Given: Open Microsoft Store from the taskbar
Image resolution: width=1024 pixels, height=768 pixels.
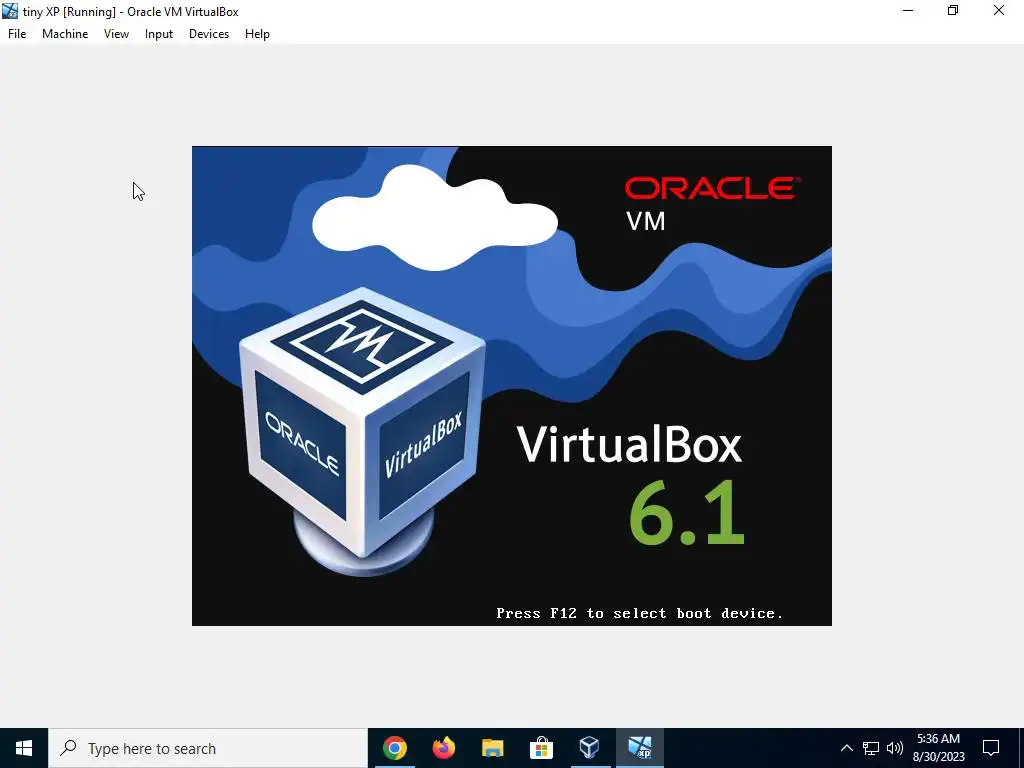Looking at the screenshot, I should coord(541,748).
